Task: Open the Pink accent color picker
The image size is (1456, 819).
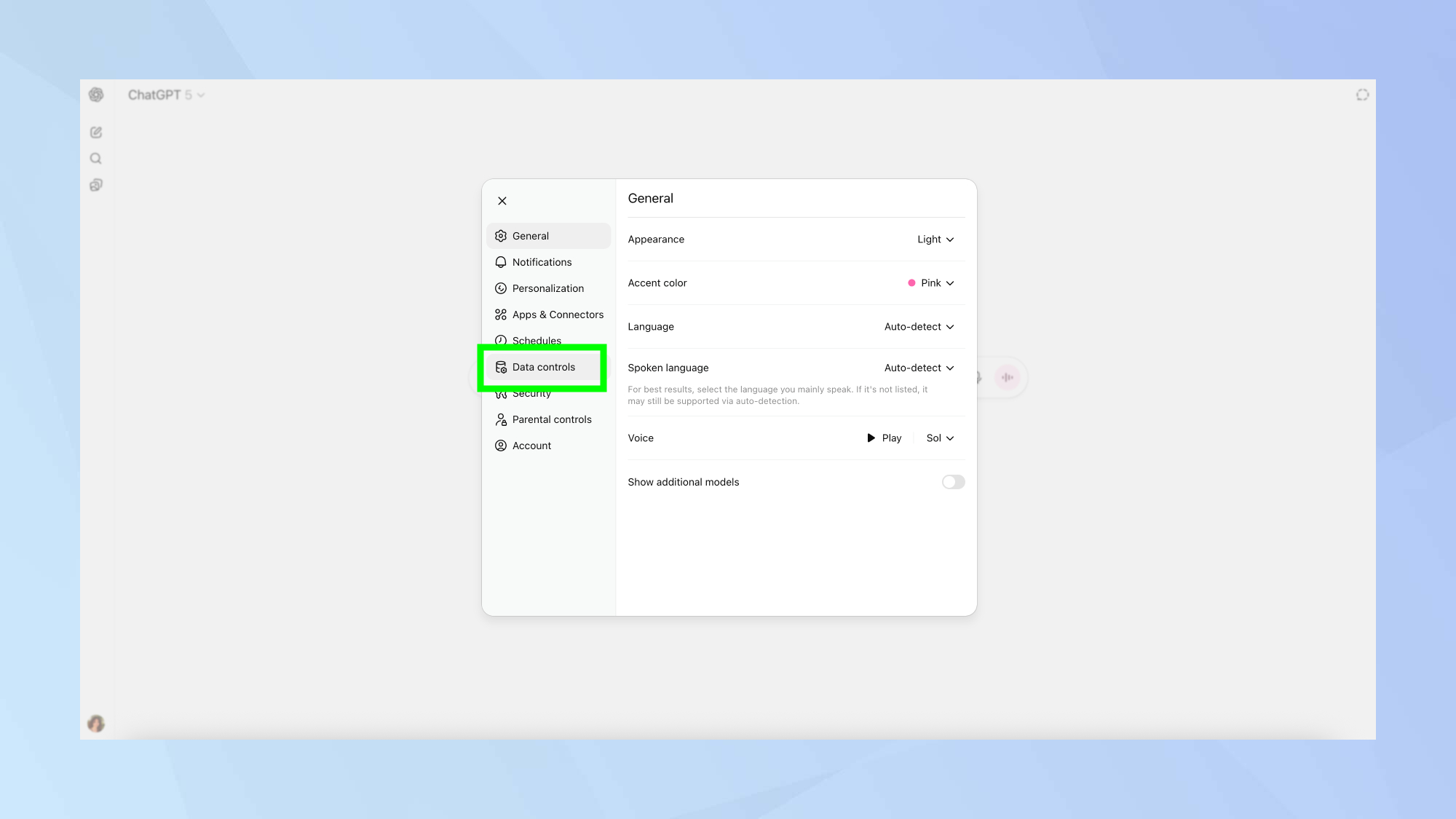Action: [x=930, y=282]
